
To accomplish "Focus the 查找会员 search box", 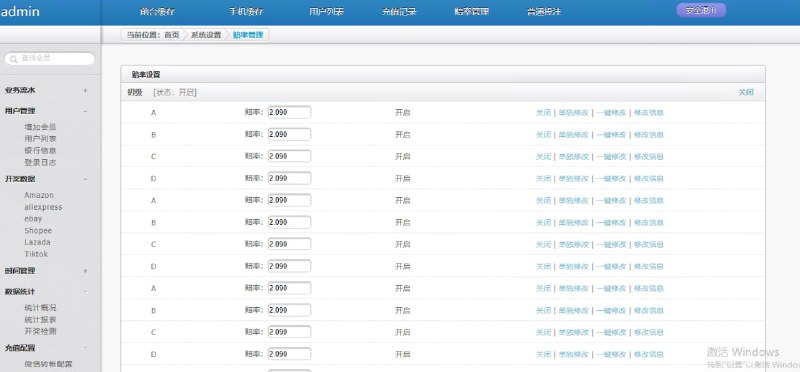I will (x=49, y=59).
